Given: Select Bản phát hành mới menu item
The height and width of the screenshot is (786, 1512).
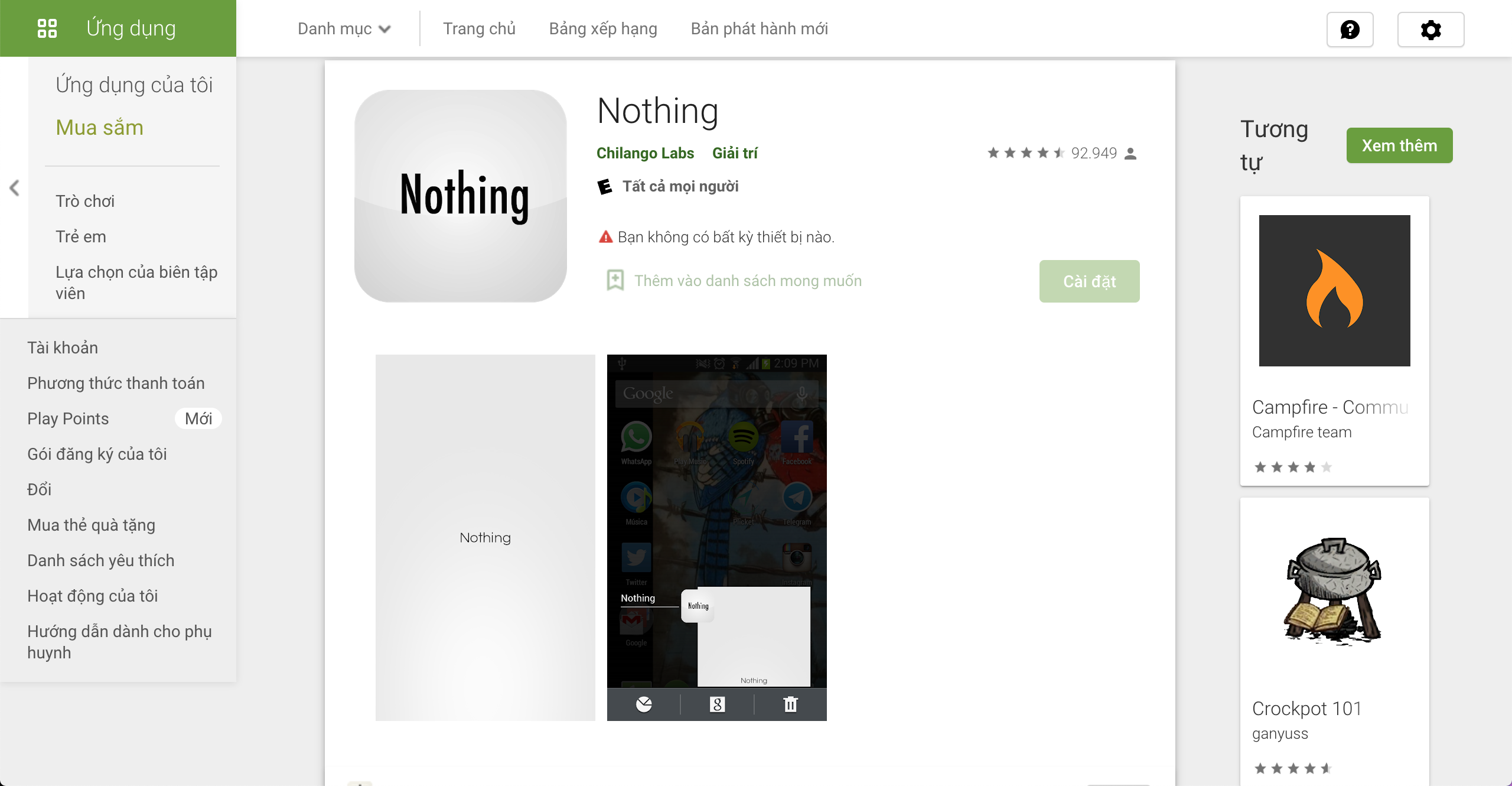Looking at the screenshot, I should point(759,28).
